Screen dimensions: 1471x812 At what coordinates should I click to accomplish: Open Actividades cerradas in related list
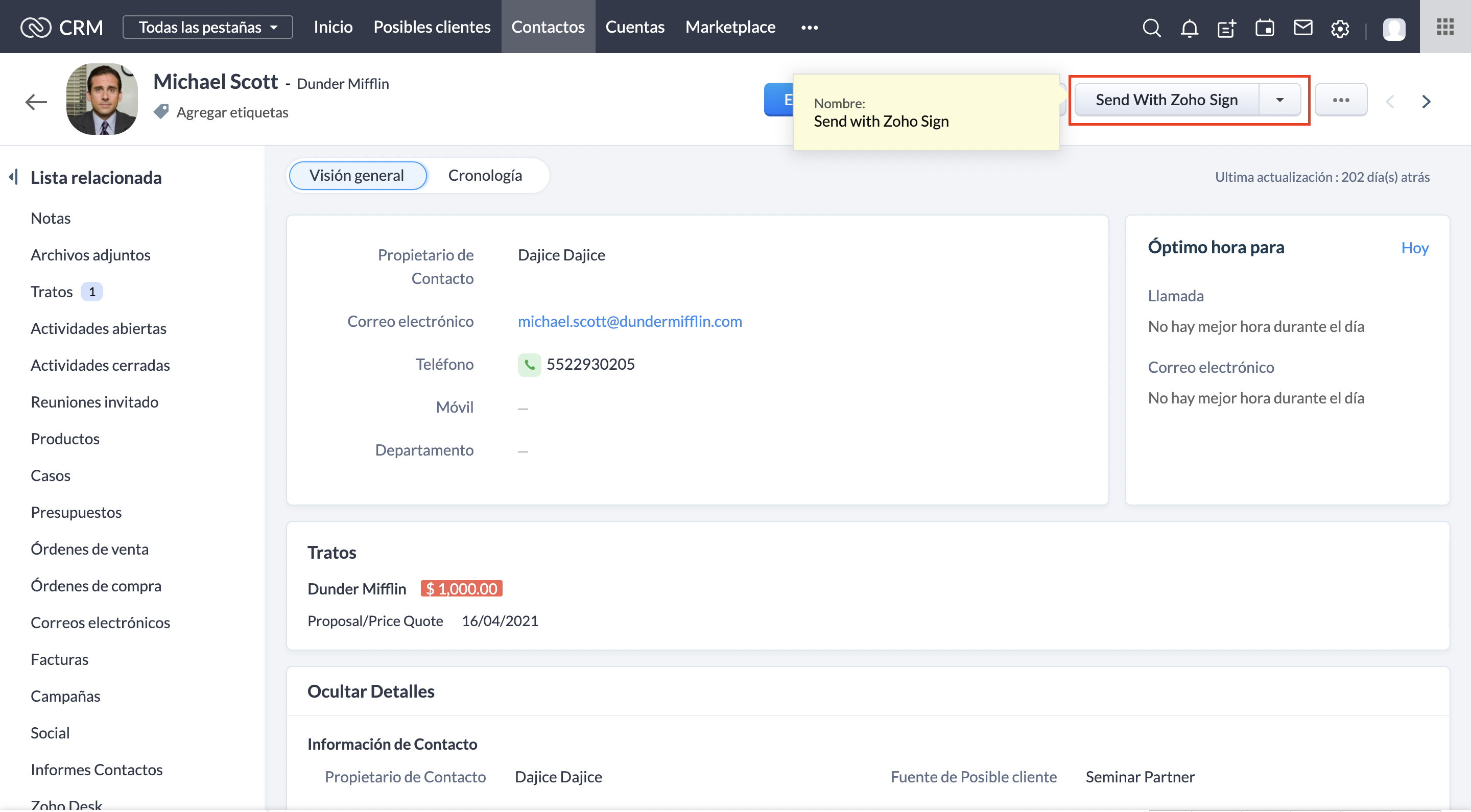point(101,365)
